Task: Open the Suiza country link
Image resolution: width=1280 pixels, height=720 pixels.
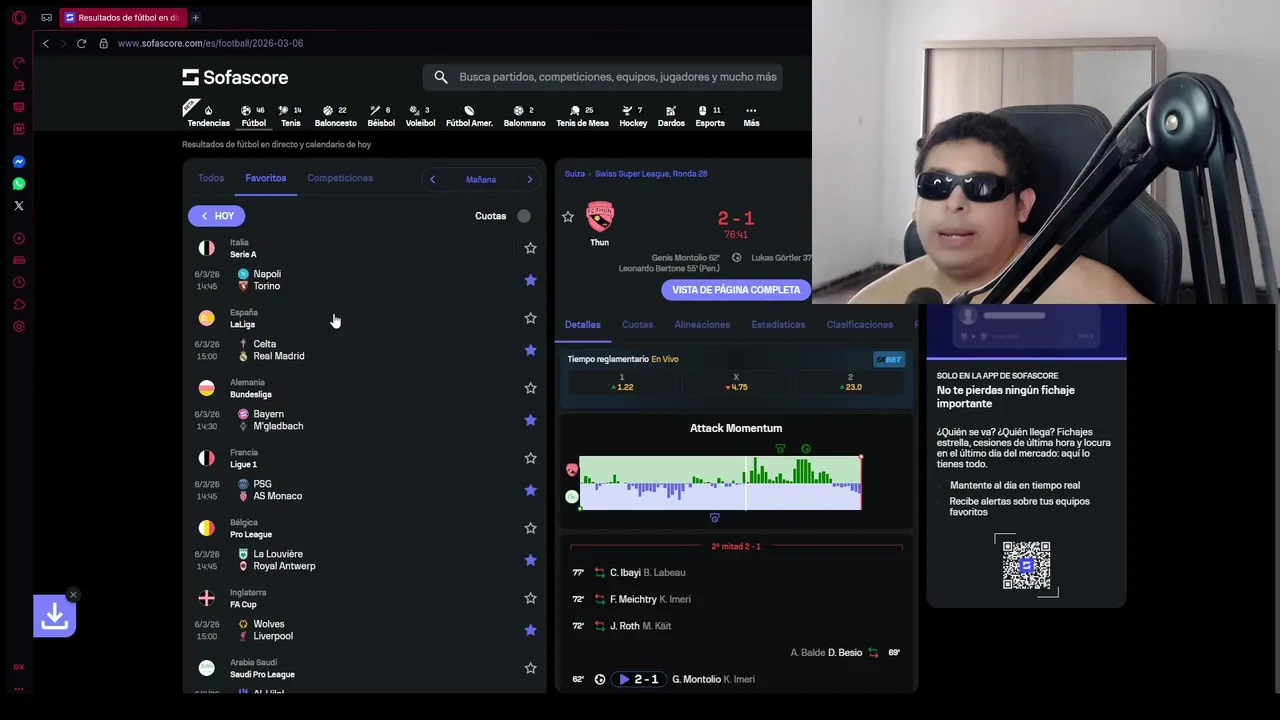Action: tap(575, 174)
